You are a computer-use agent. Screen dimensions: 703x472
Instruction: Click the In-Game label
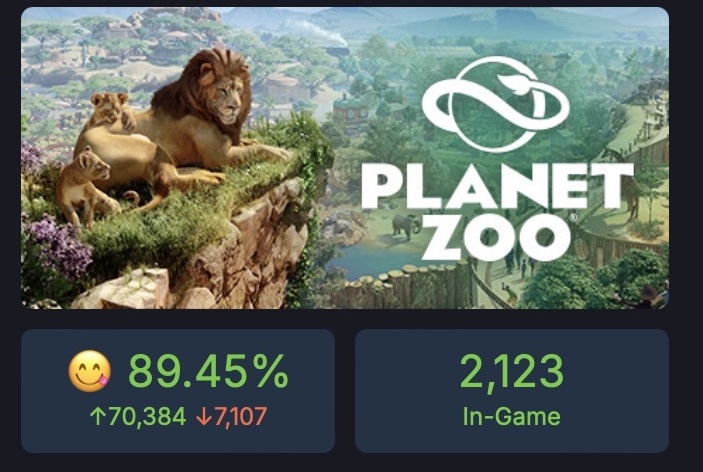[x=512, y=416]
